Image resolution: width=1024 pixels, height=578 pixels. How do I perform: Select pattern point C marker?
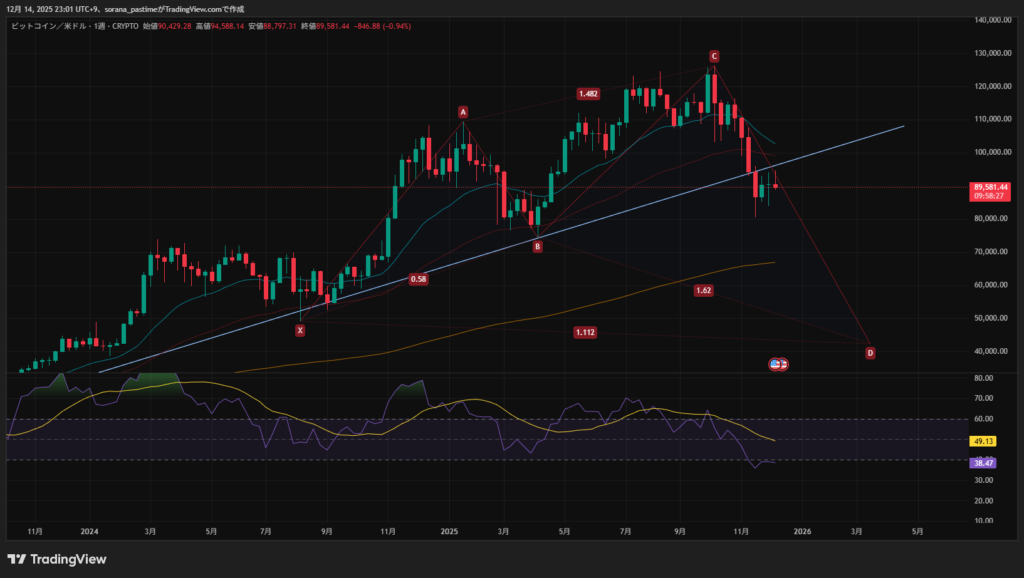coord(714,56)
